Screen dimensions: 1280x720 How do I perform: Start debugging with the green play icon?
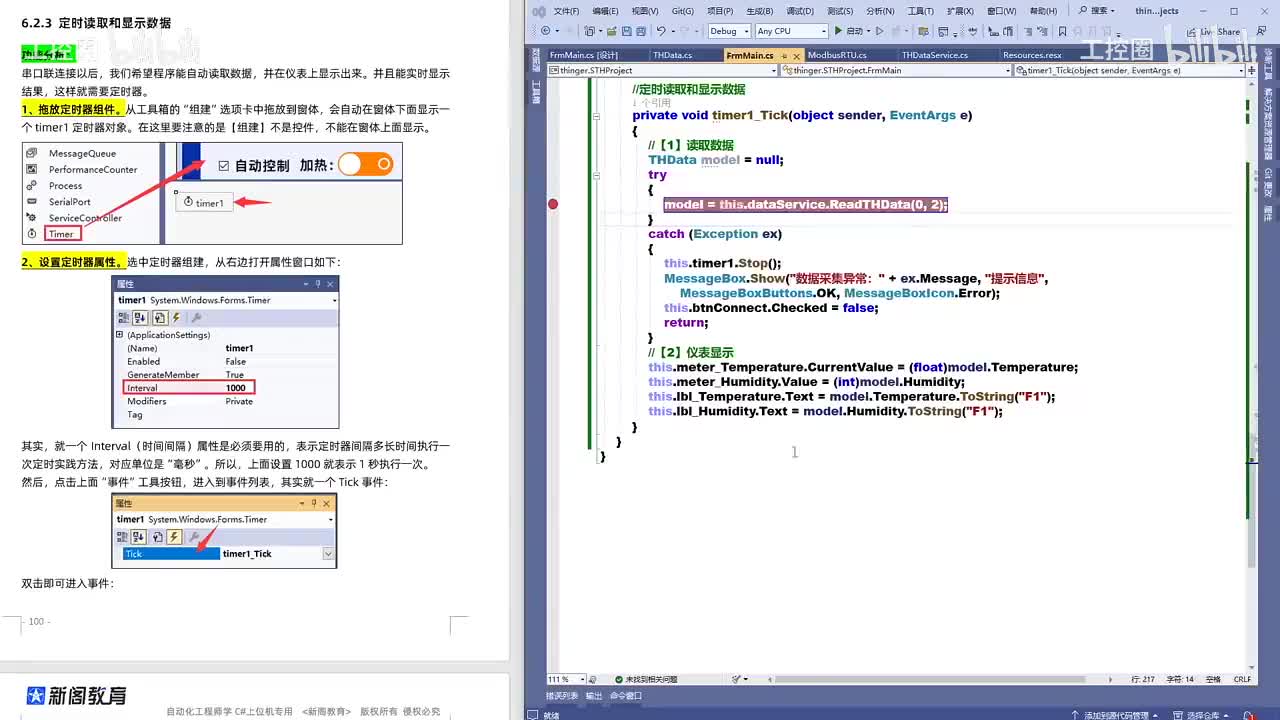(838, 31)
